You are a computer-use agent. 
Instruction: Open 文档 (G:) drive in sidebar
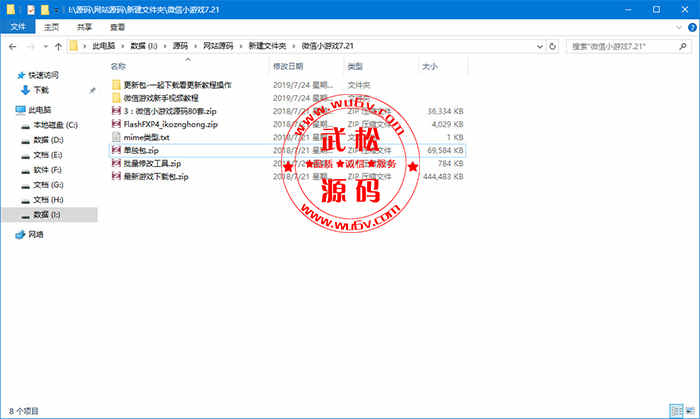point(48,185)
